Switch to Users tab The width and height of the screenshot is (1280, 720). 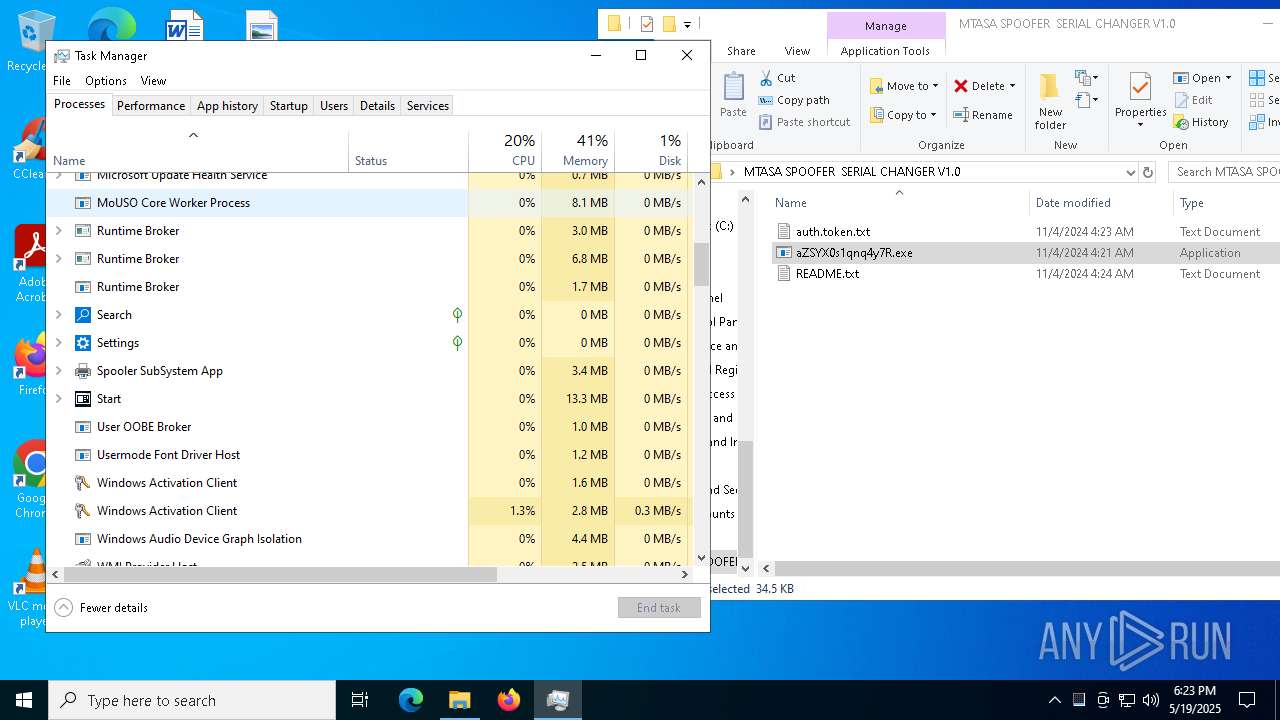[x=334, y=106]
